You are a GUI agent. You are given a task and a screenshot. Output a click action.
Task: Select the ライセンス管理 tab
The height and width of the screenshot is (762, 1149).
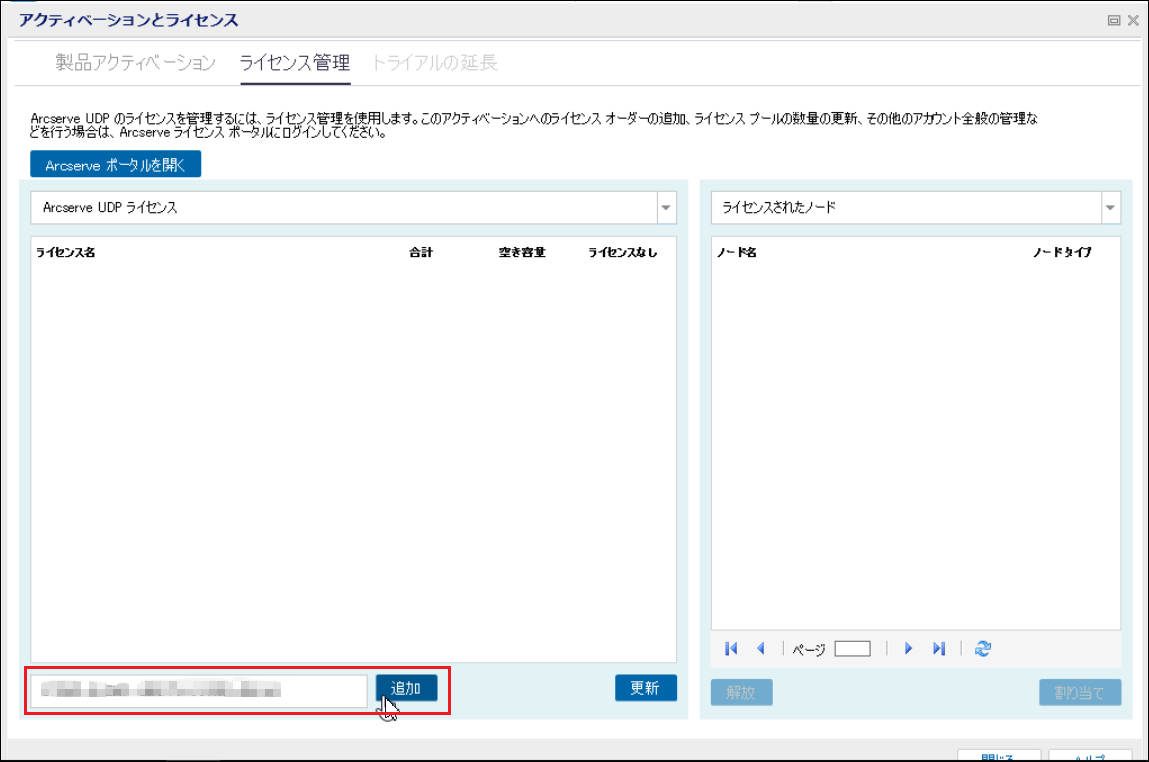(x=294, y=63)
